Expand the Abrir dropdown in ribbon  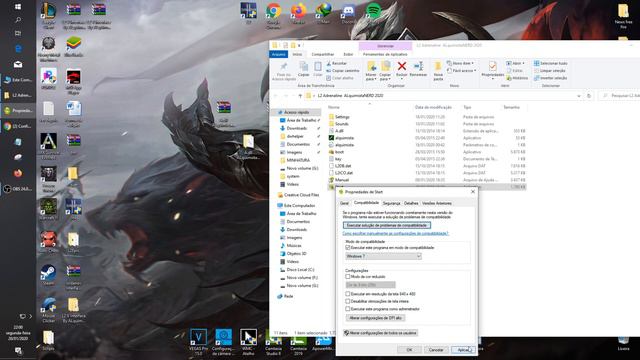(515, 63)
